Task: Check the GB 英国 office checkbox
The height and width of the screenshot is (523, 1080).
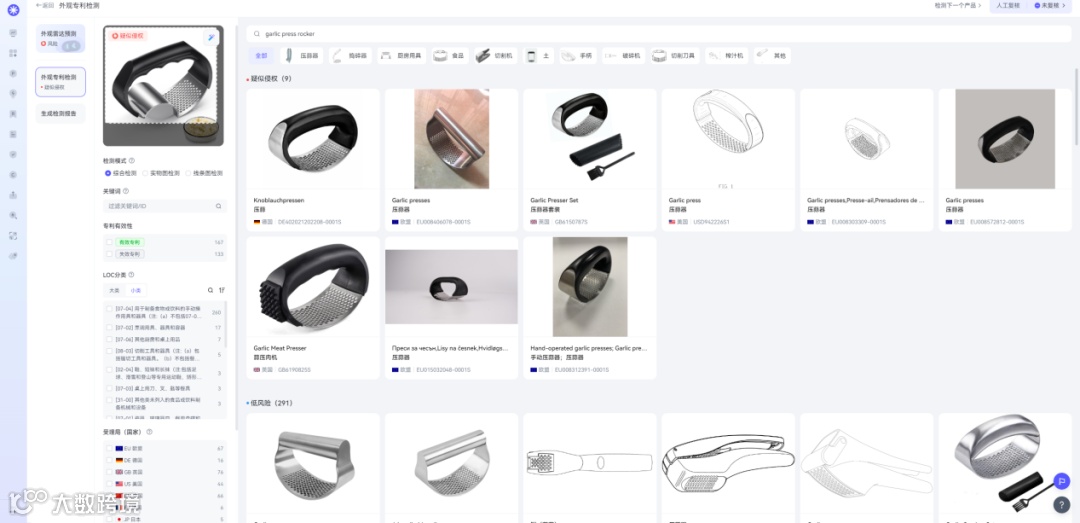Action: (x=109, y=472)
